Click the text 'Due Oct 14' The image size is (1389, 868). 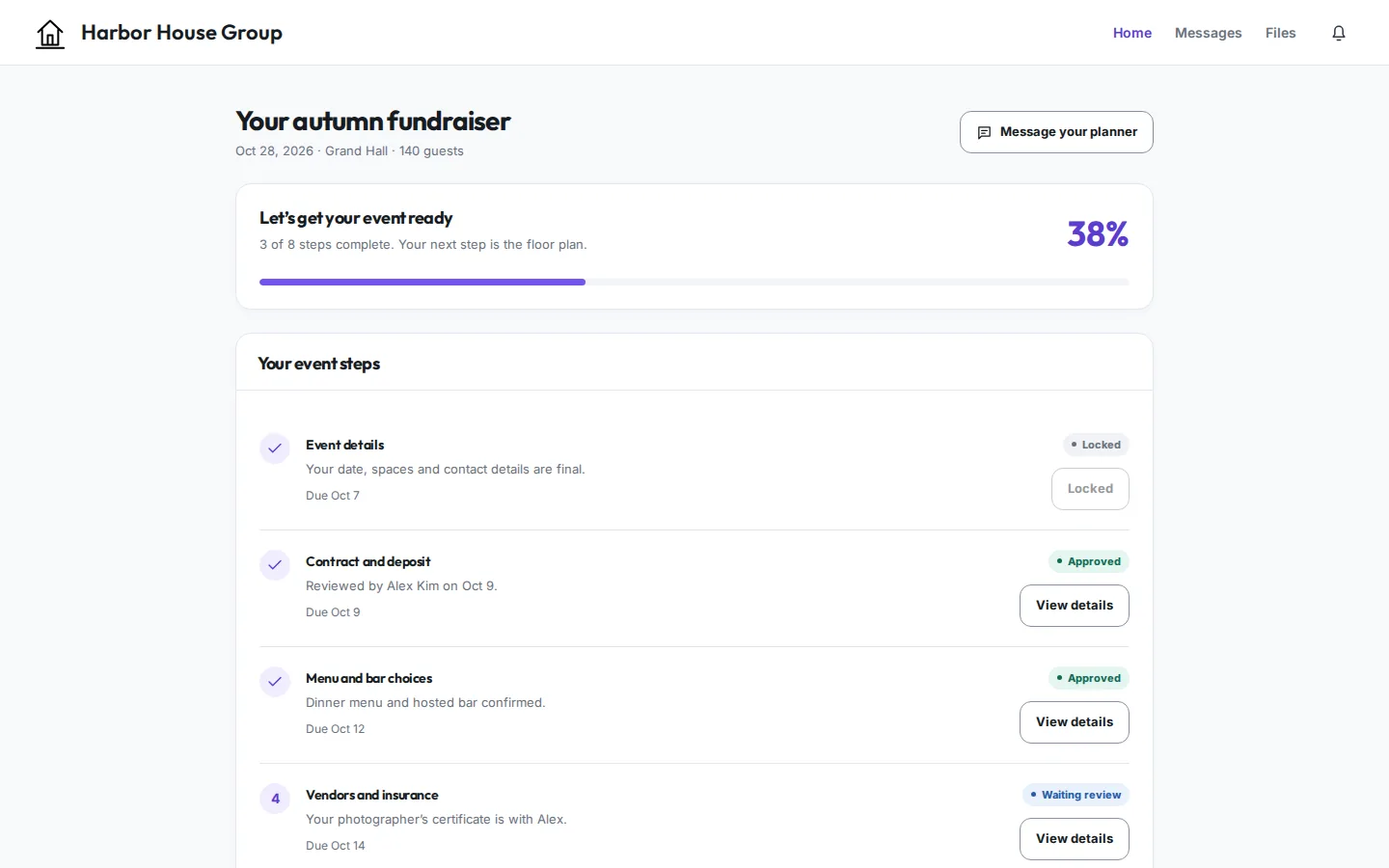coord(336,846)
